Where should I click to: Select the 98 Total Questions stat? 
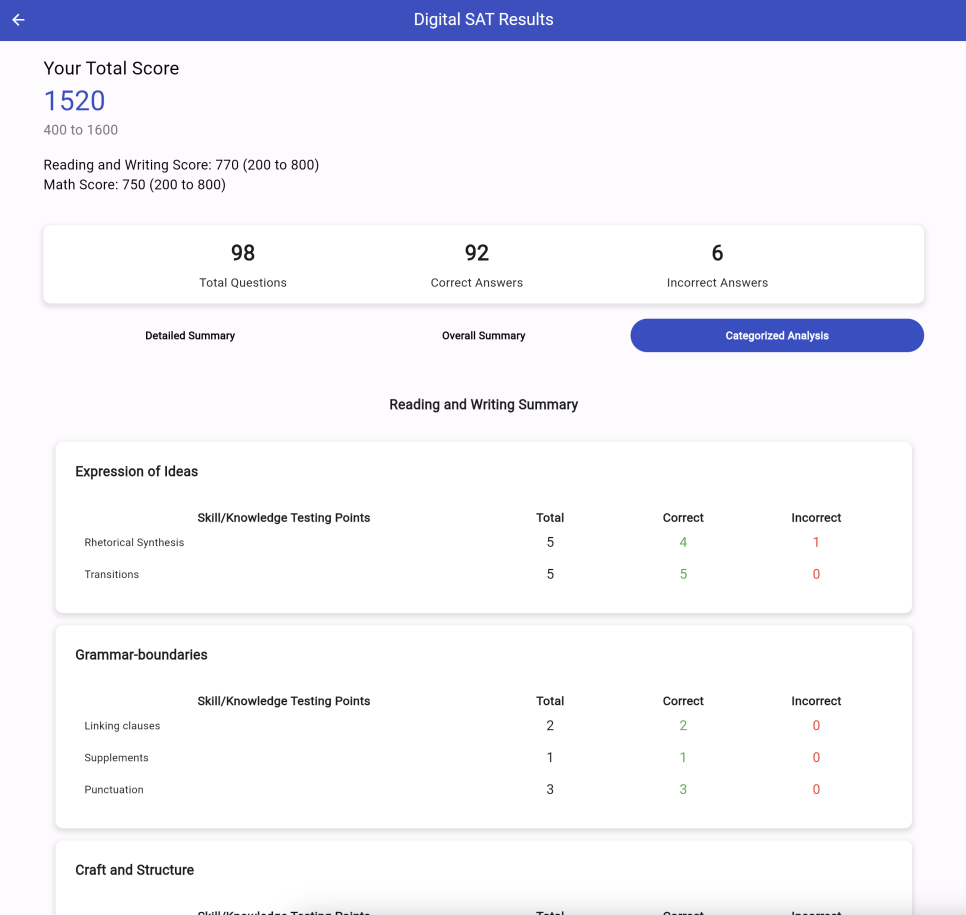(x=243, y=265)
